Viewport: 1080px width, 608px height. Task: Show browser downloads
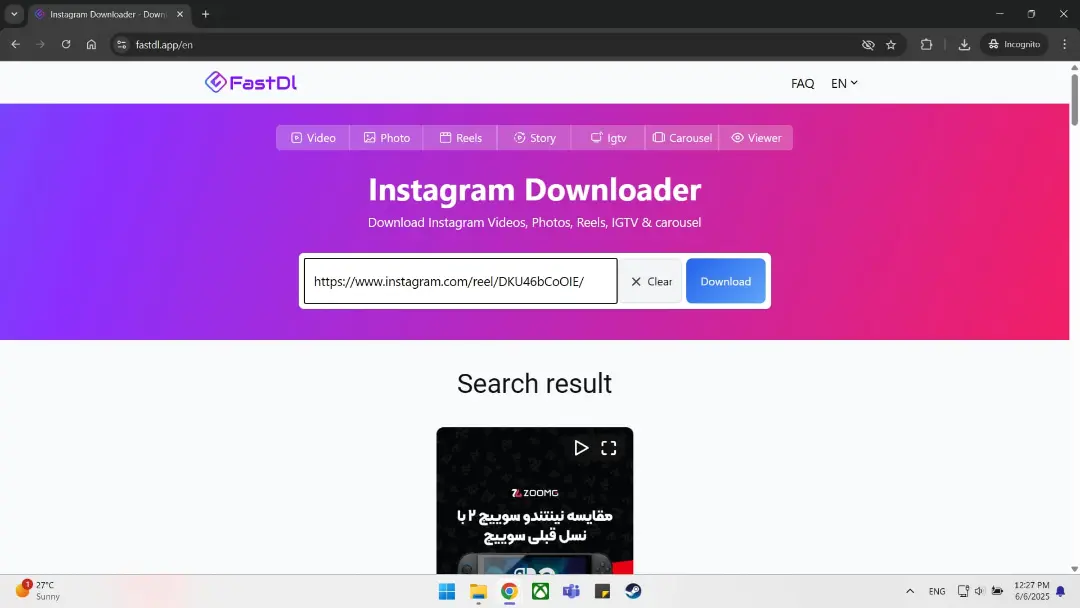pos(964,44)
